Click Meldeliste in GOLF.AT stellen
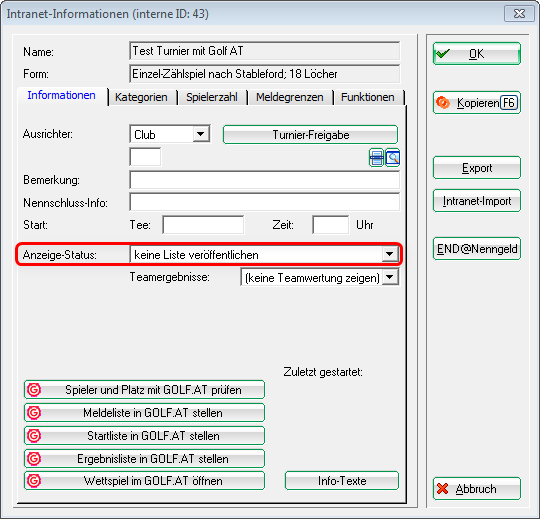 [144, 413]
